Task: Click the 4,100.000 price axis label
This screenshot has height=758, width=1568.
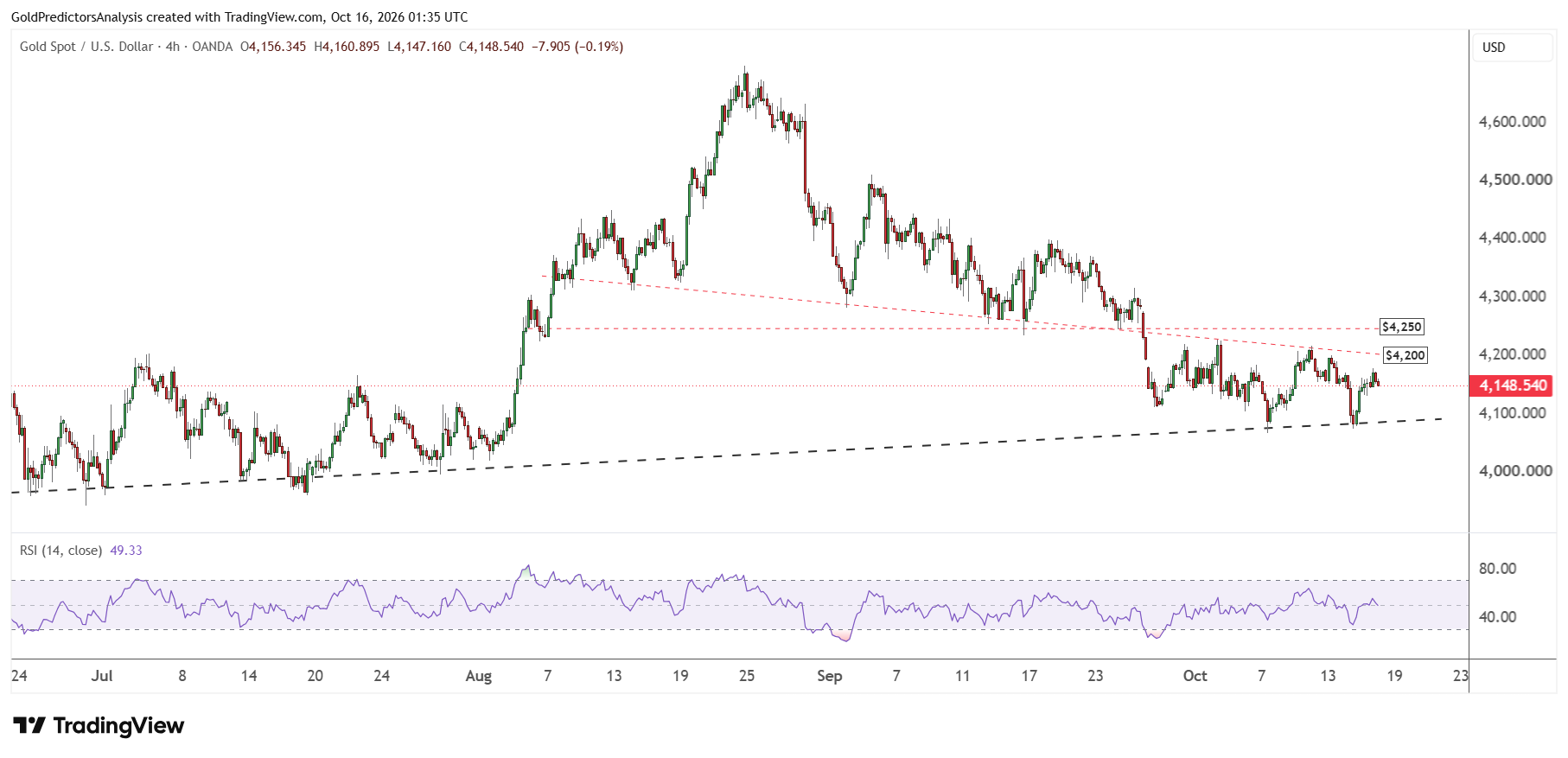Action: (1513, 413)
